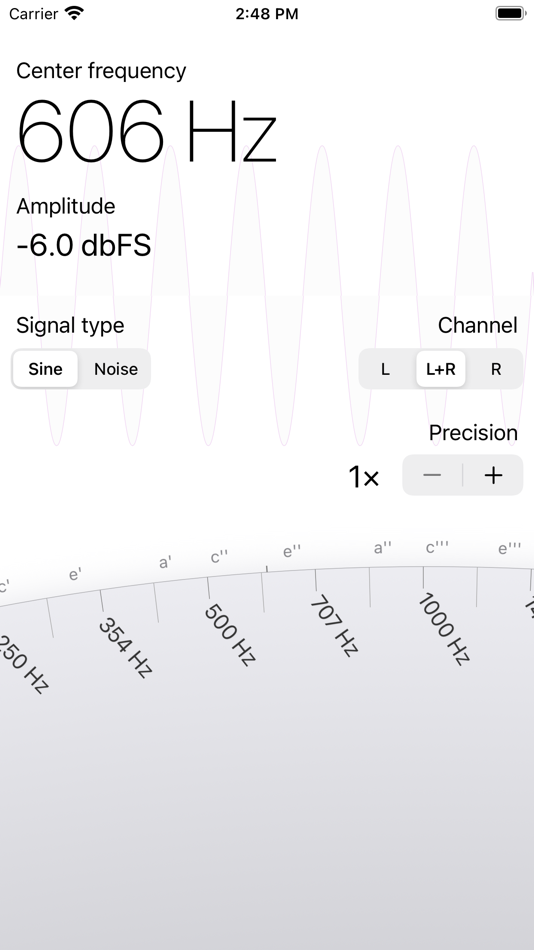
Task: Tap the Amplitude label
Action: point(65,207)
